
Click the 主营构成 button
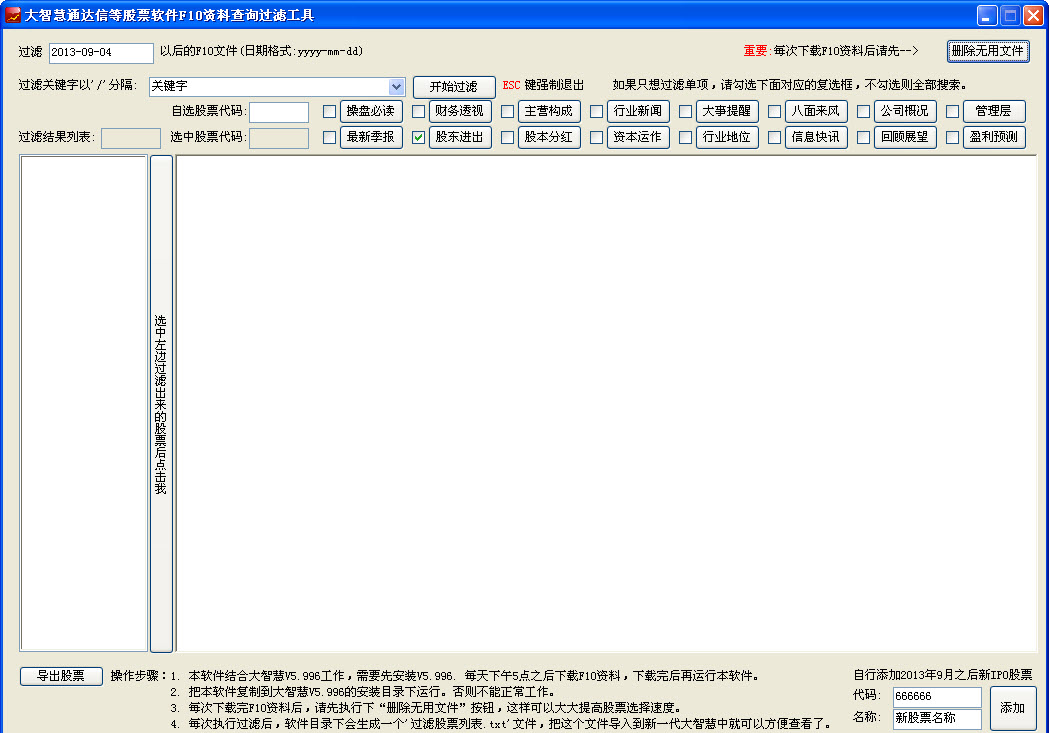pyautogui.click(x=549, y=111)
